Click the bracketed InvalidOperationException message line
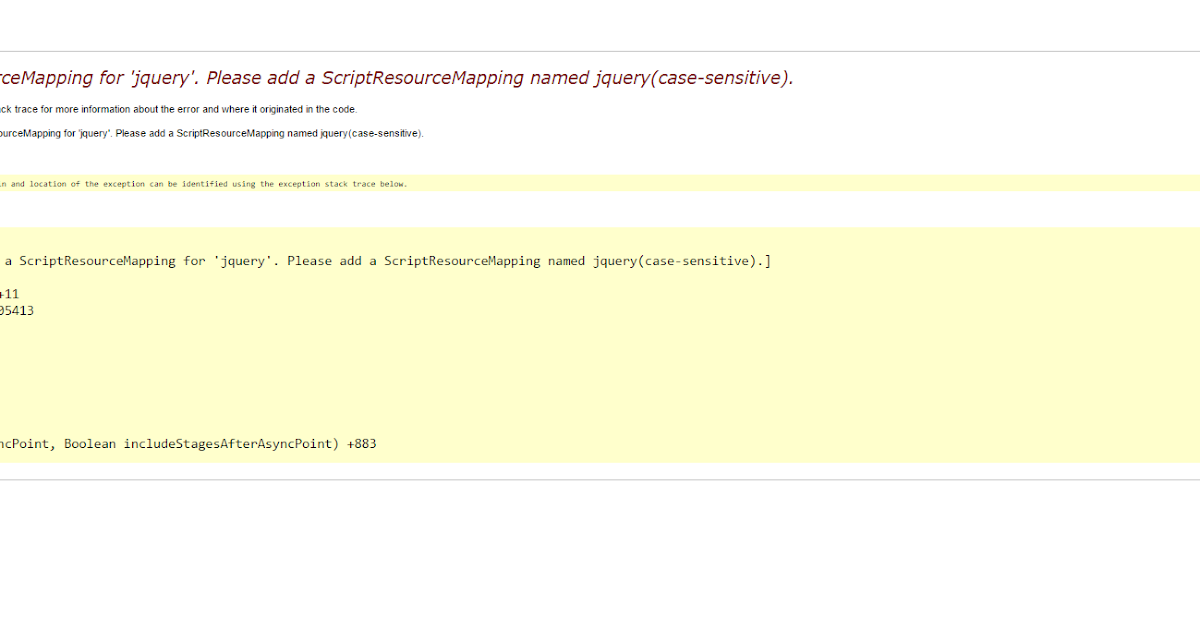Screen dimensions: 1200x630 [x=385, y=260]
